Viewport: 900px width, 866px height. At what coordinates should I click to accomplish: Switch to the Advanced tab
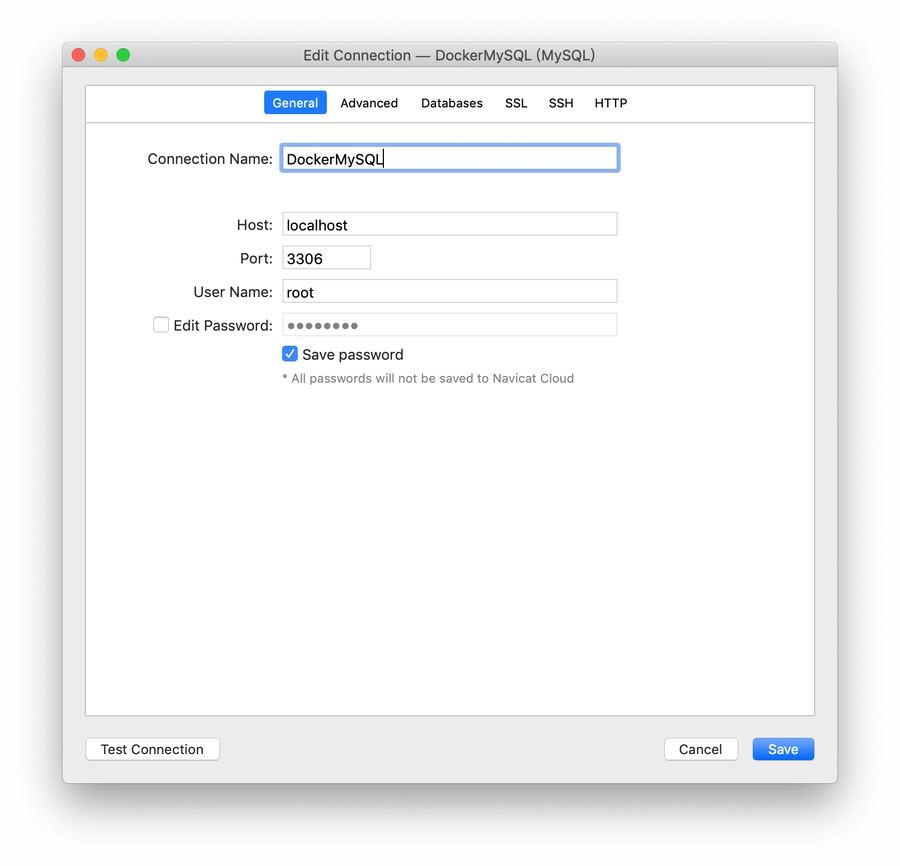[369, 103]
